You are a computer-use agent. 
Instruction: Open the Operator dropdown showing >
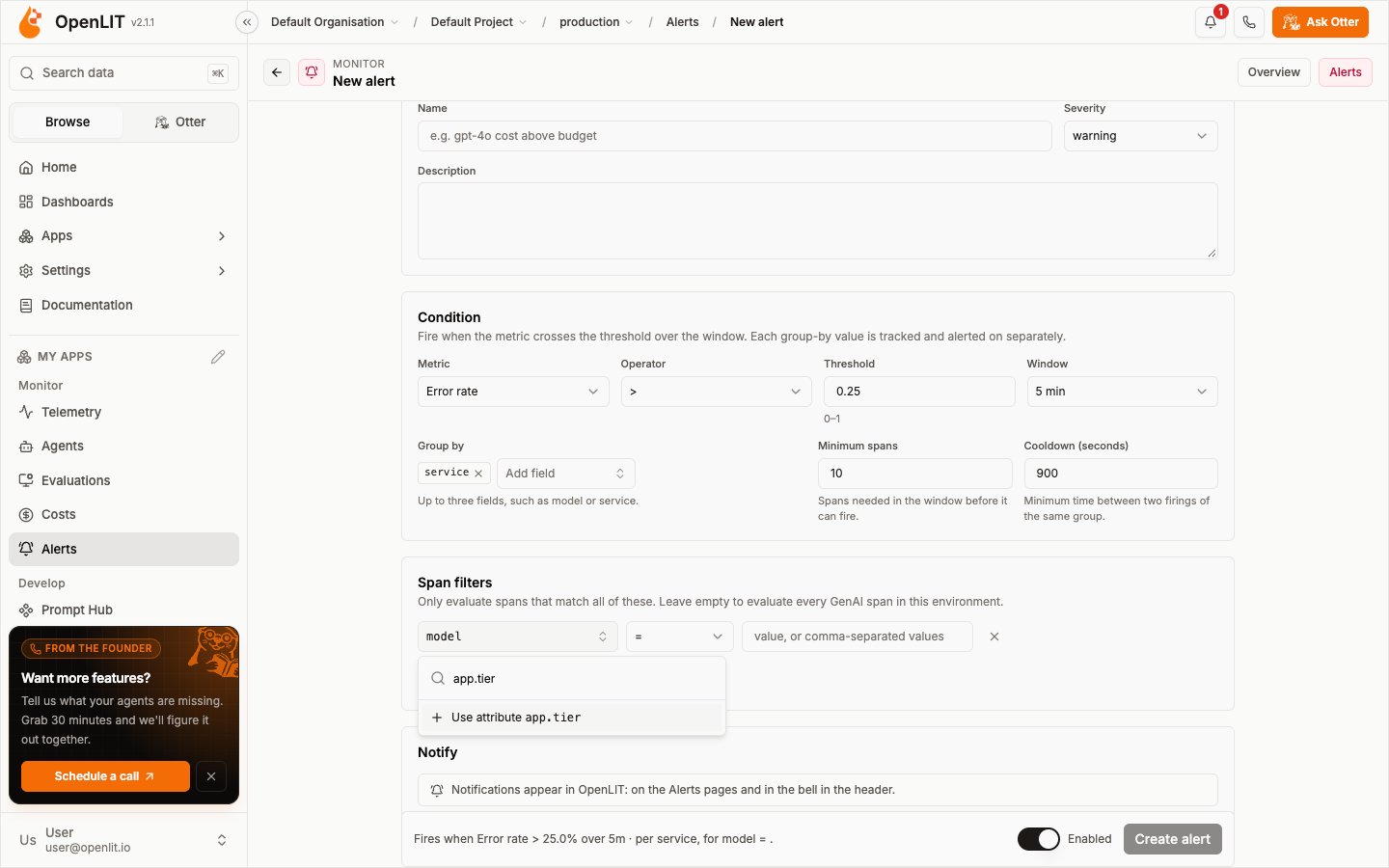point(716,392)
